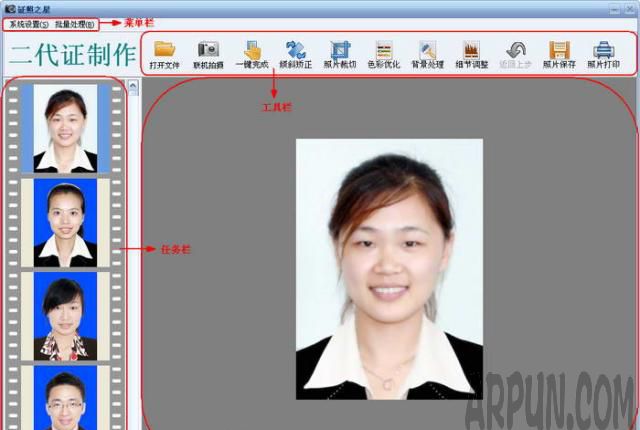Open the 色彩优化 color optimization tool
This screenshot has height=430, width=640.
coord(384,53)
